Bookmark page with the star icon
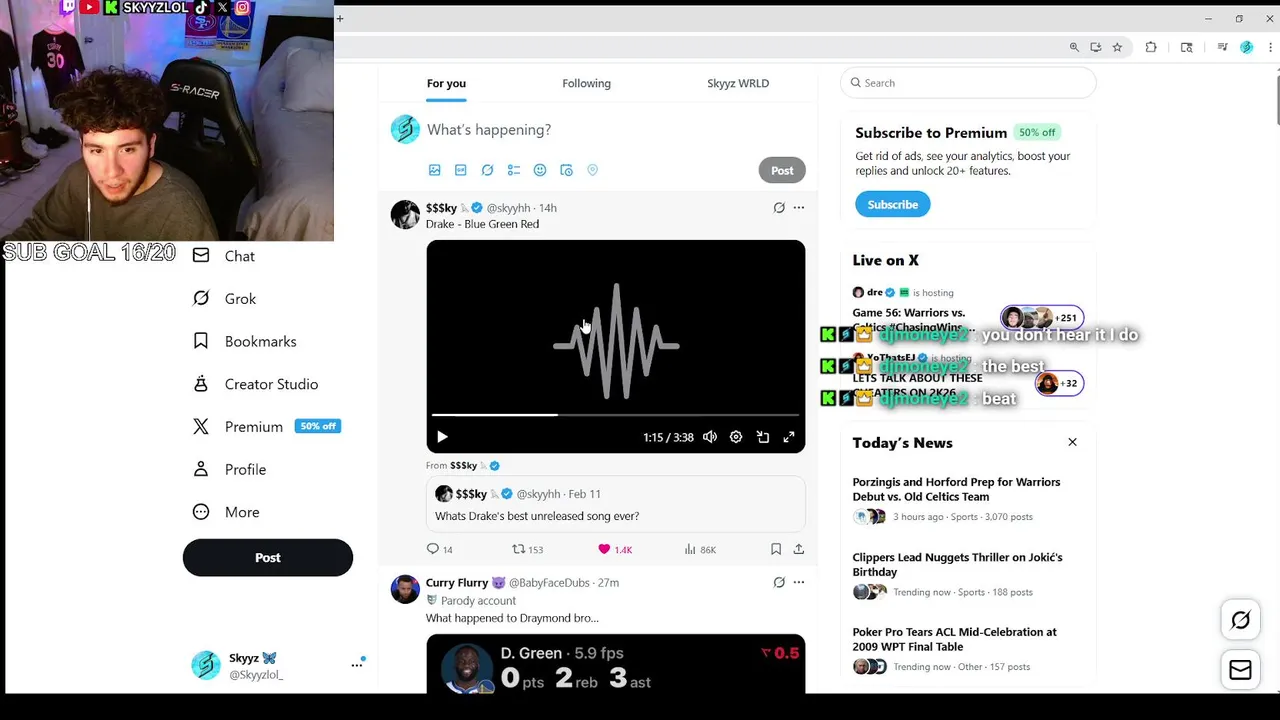 1117,47
